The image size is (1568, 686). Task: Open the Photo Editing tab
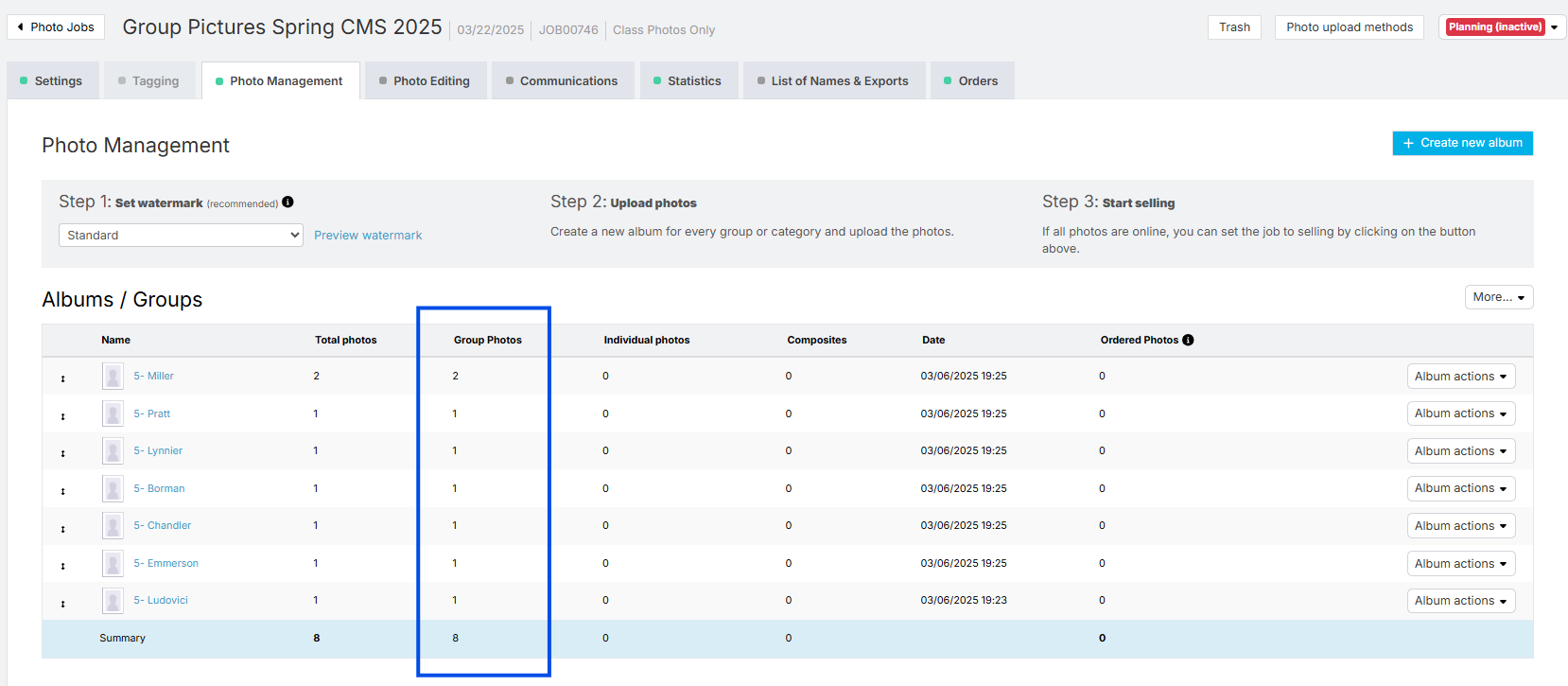pyautogui.click(x=426, y=81)
